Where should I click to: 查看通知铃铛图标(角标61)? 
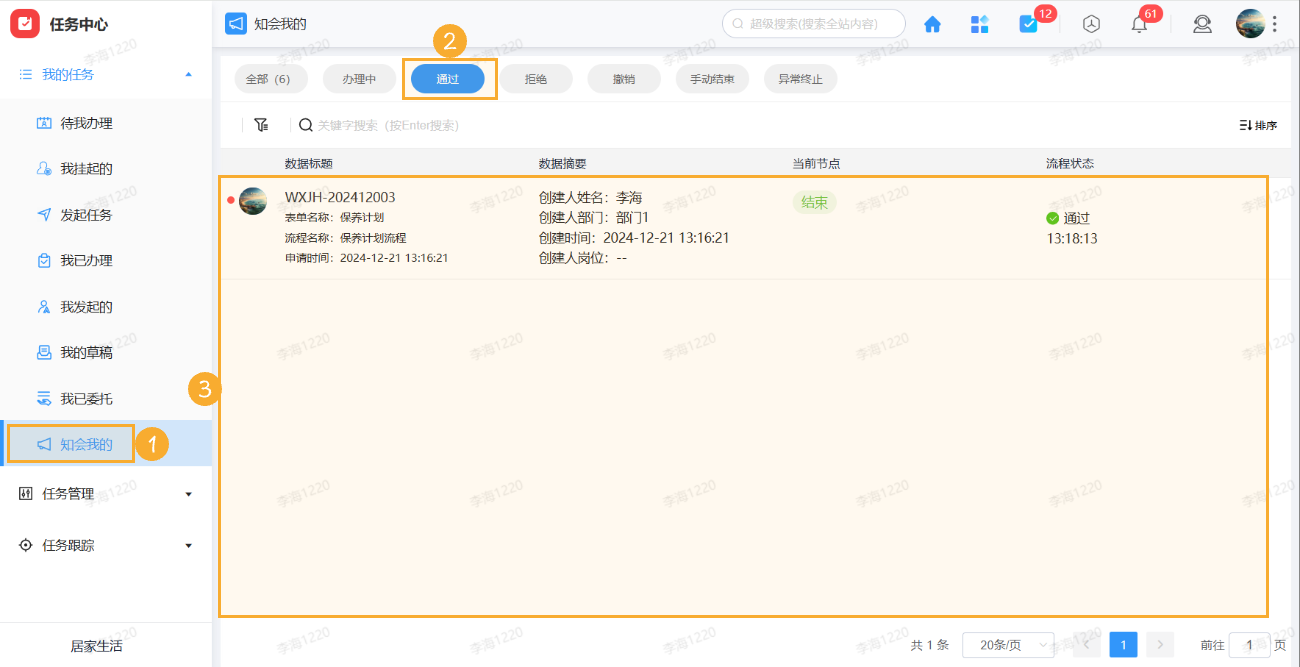tap(1138, 23)
